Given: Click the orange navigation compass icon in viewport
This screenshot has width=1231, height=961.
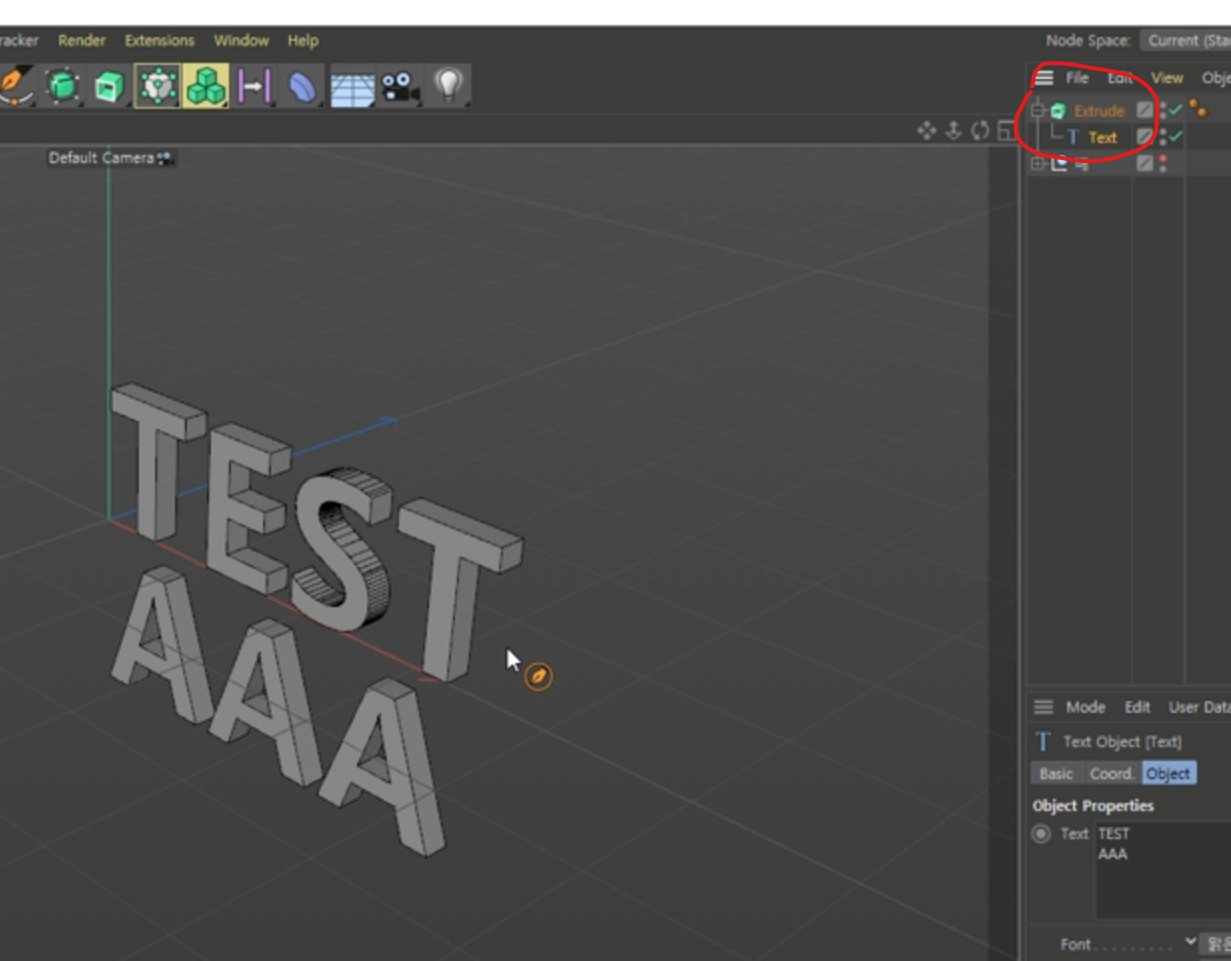Looking at the screenshot, I should click(538, 677).
